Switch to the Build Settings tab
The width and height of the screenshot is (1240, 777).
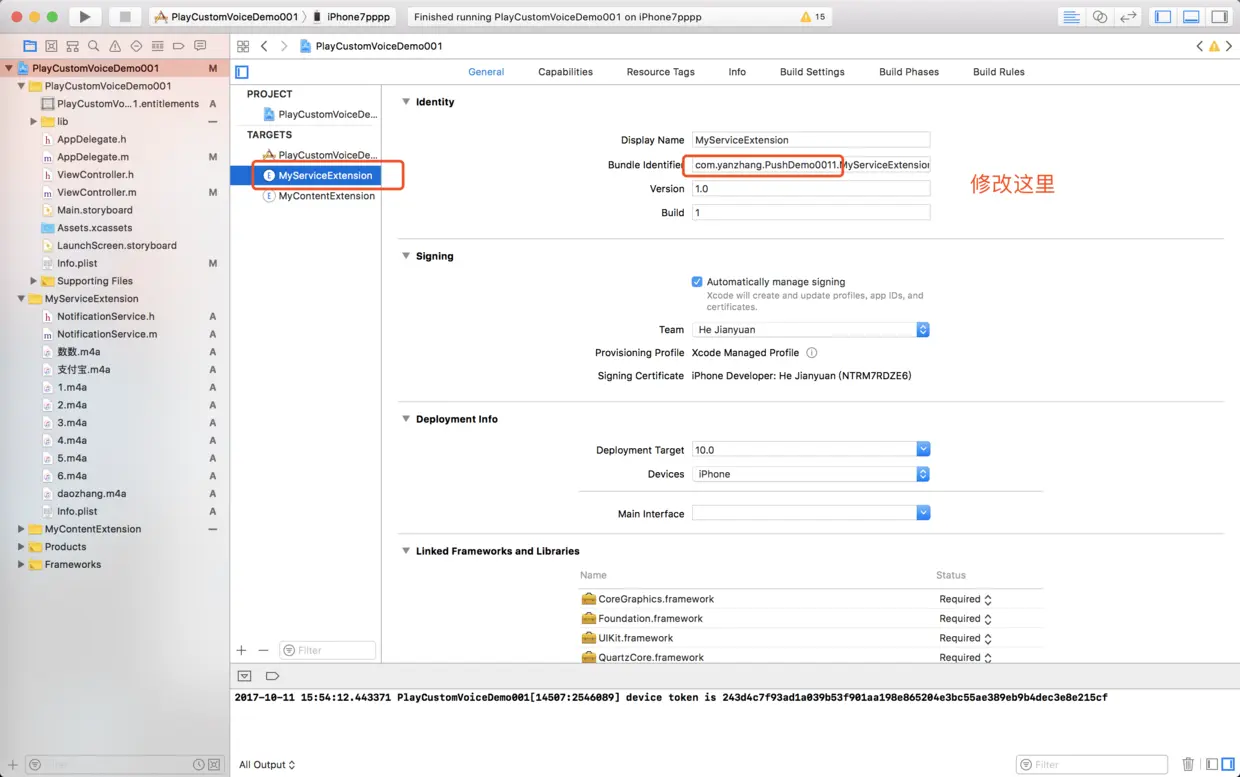click(812, 72)
